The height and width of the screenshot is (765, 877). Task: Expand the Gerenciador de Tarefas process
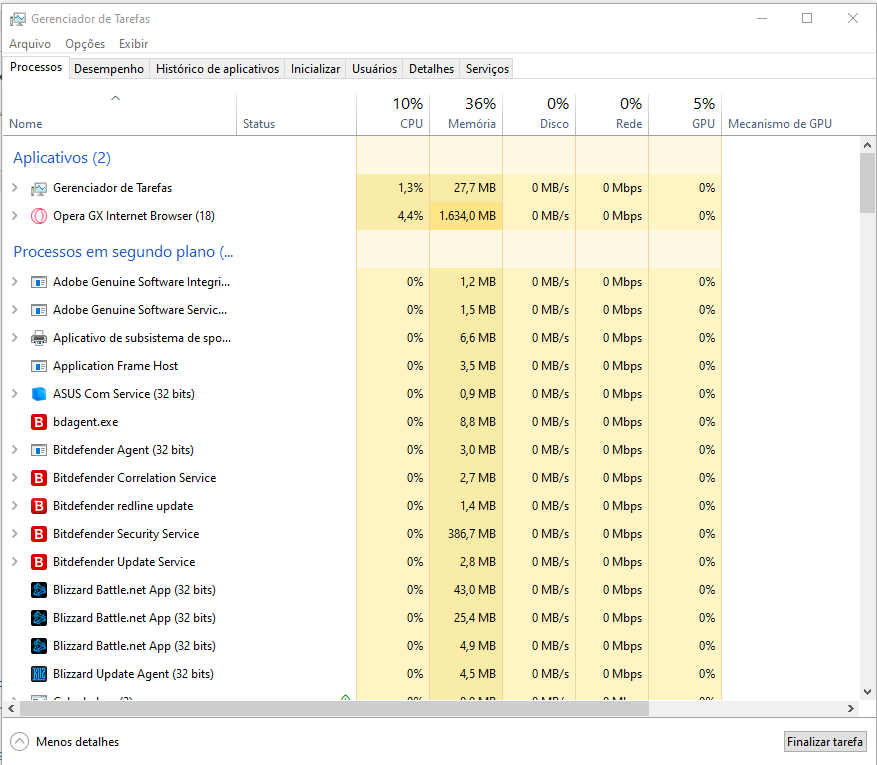pos(15,188)
